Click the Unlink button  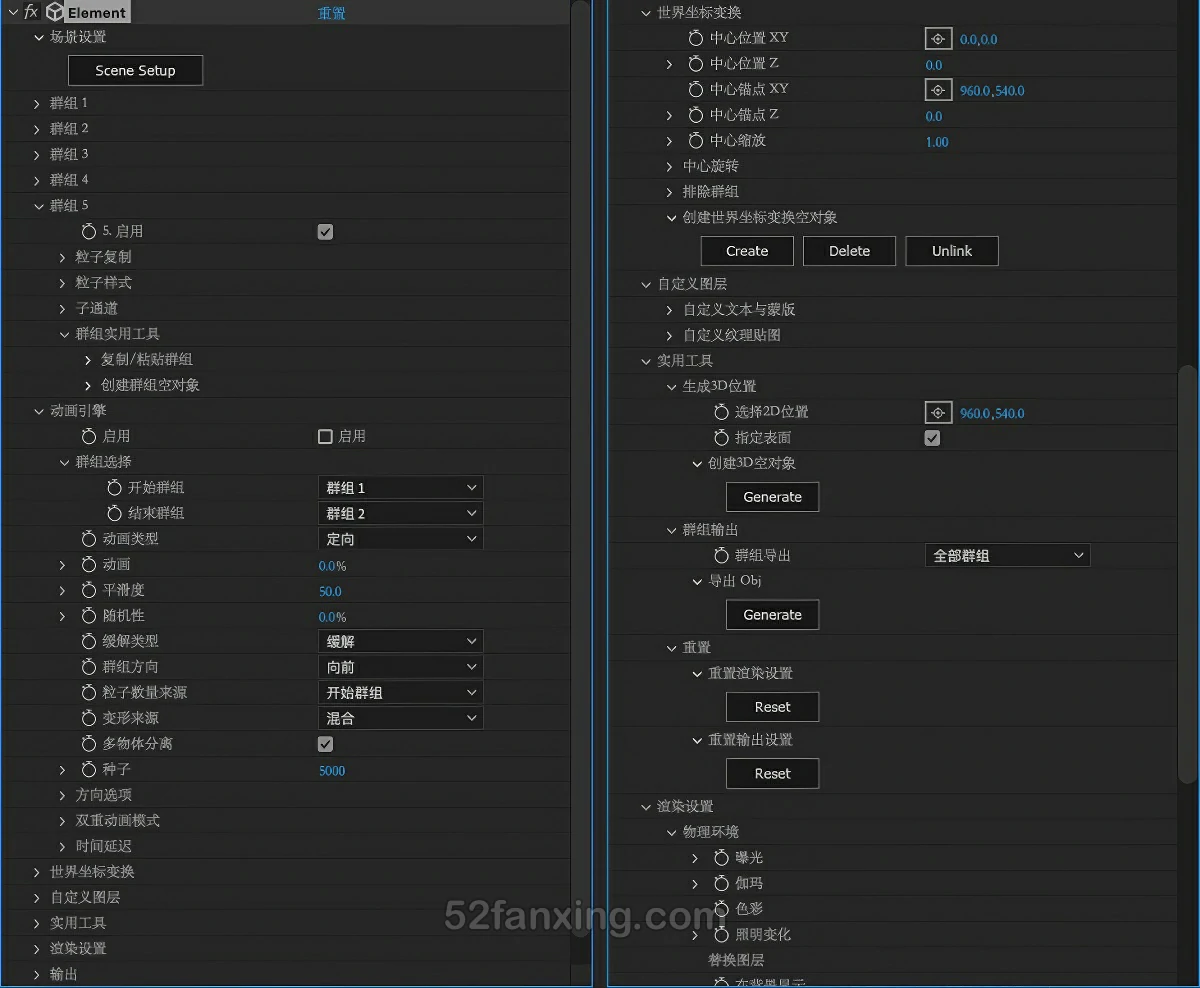point(952,251)
